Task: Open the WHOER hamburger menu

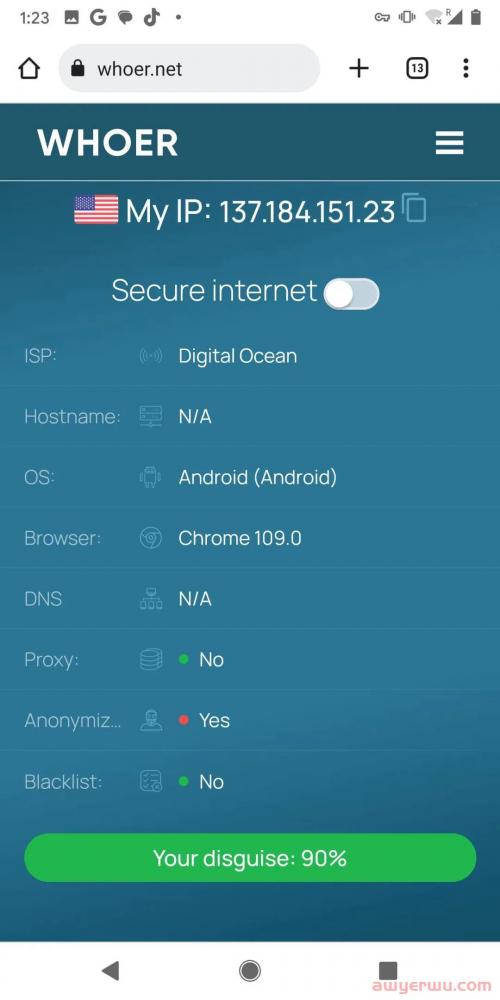Action: pyautogui.click(x=449, y=143)
